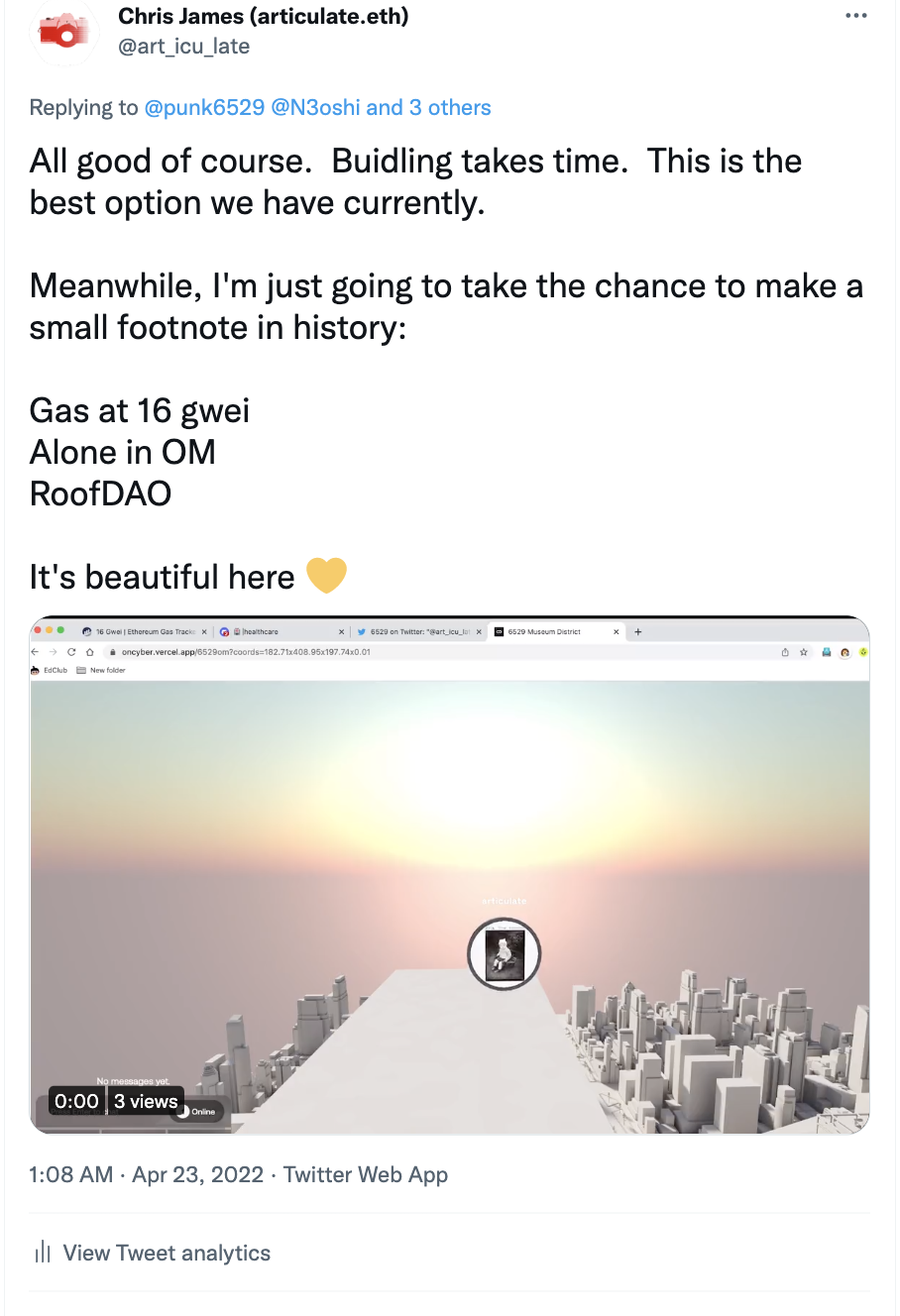Image resolution: width=900 pixels, height=1316 pixels.
Task: Click "View Tweet analytics"
Action: (x=167, y=1253)
